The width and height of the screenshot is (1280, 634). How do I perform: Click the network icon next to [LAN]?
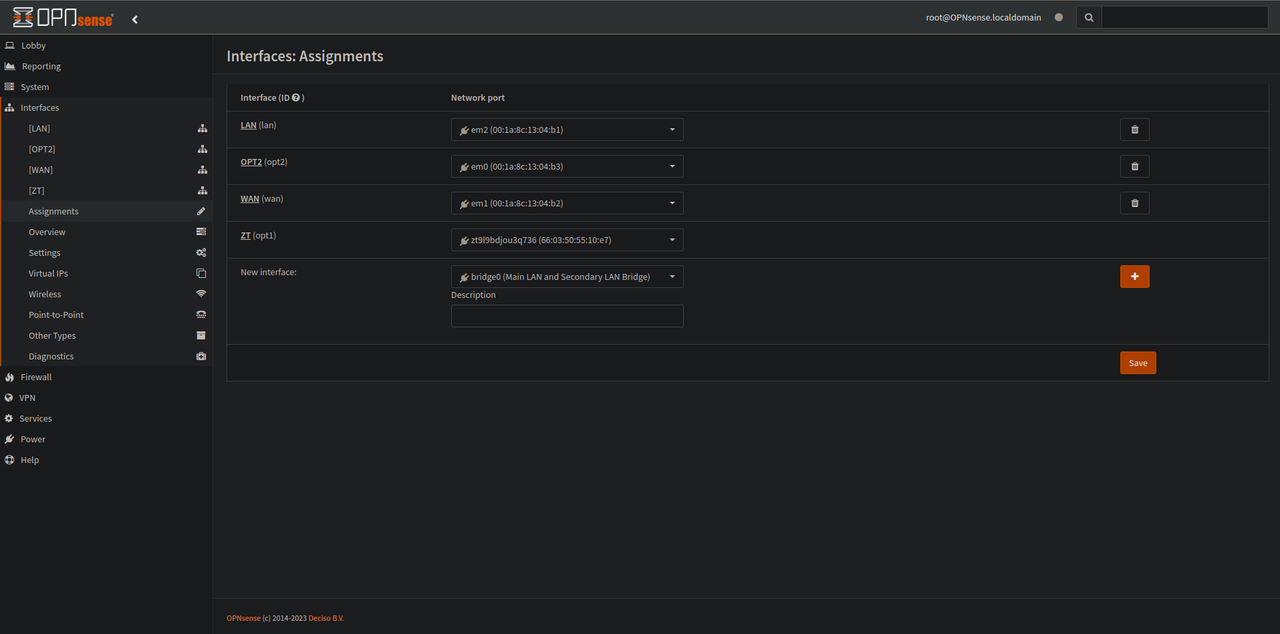point(202,128)
